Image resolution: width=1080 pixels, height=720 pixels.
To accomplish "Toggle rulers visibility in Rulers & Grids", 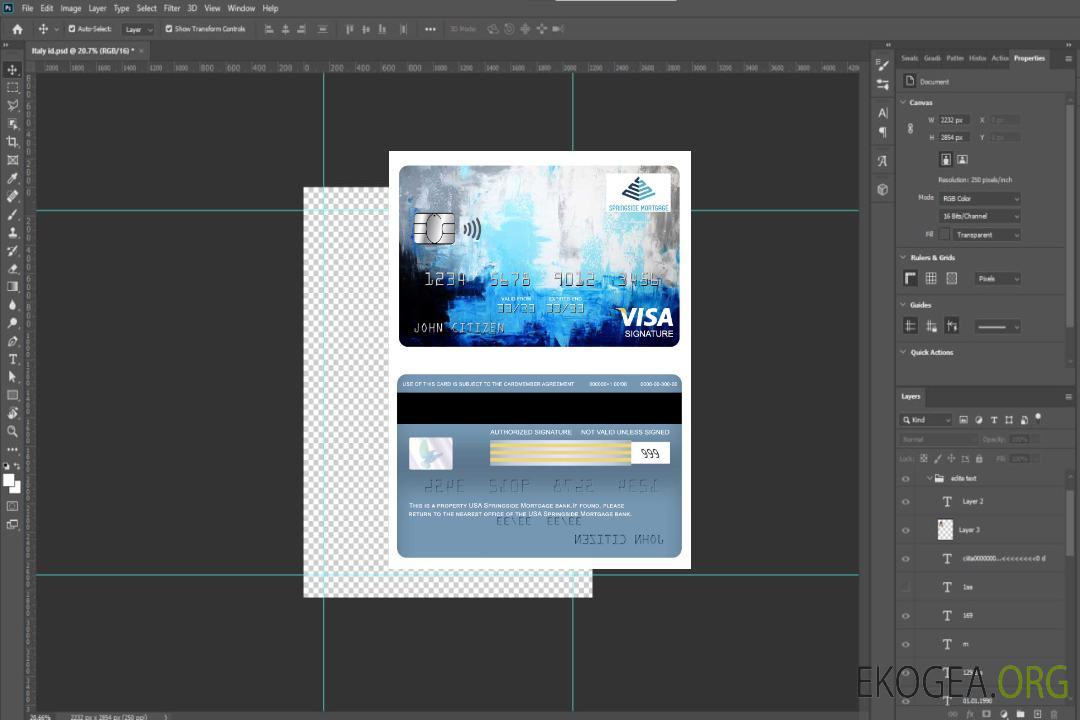I will click(910, 278).
